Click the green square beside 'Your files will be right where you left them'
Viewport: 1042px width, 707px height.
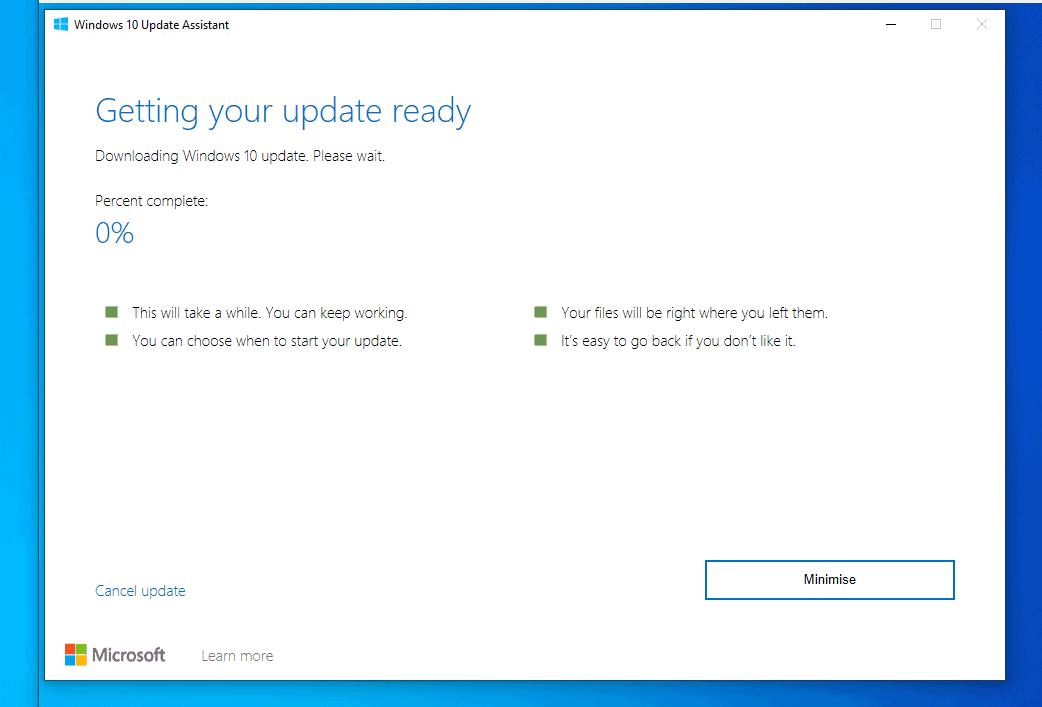coord(540,311)
